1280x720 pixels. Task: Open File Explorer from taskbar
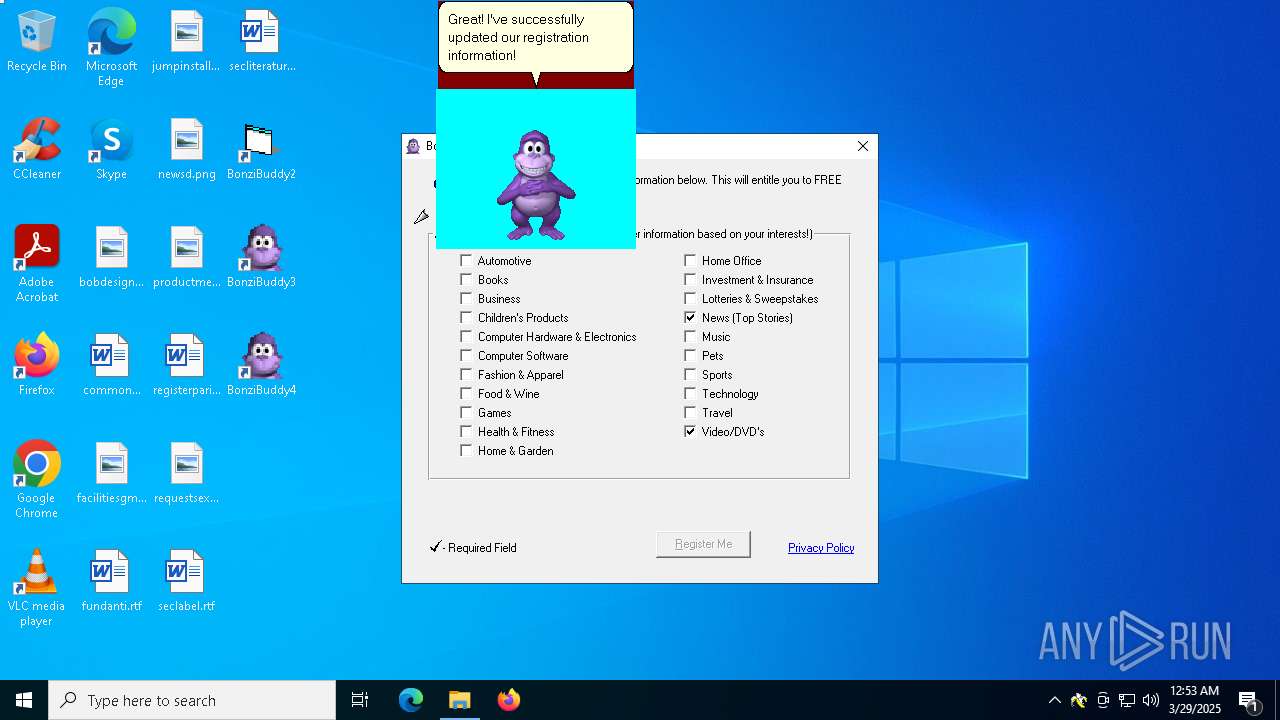(x=460, y=700)
